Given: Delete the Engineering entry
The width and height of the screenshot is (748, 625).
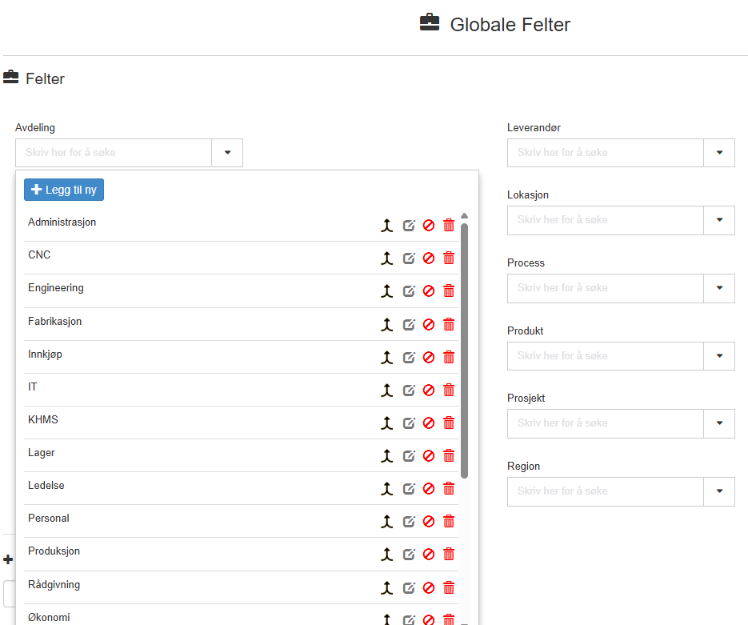Looking at the screenshot, I should pyautogui.click(x=449, y=291).
